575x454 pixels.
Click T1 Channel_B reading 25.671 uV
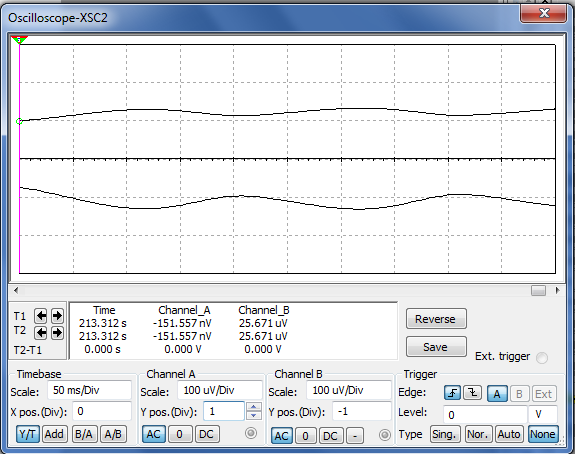coord(263,323)
